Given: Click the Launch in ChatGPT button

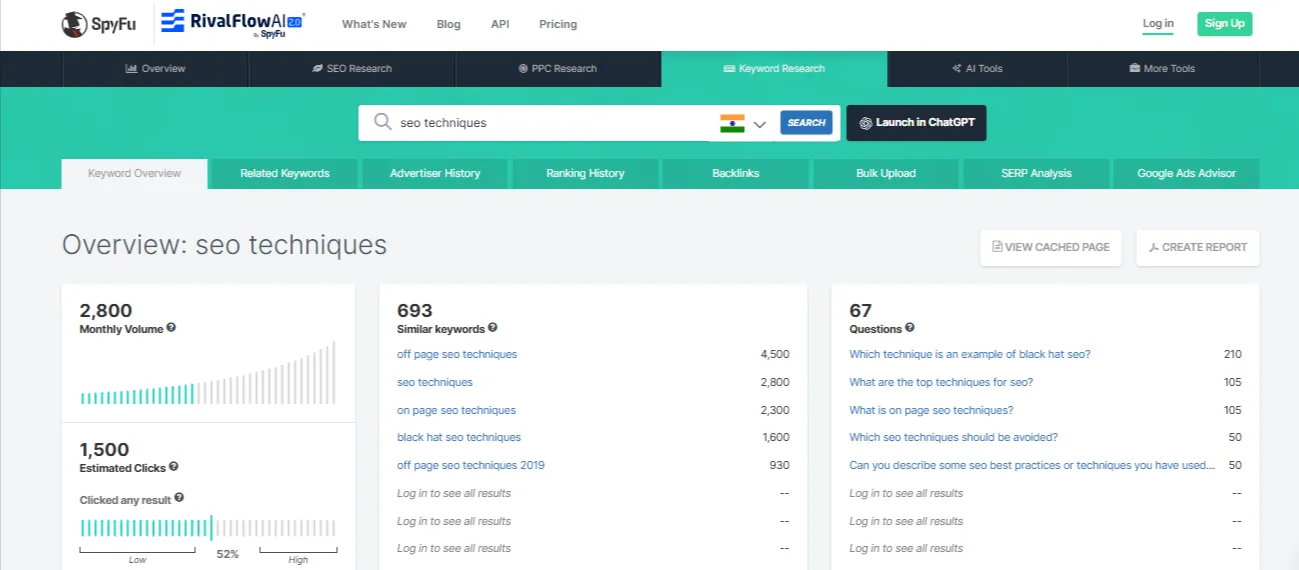Looking at the screenshot, I should [916, 123].
